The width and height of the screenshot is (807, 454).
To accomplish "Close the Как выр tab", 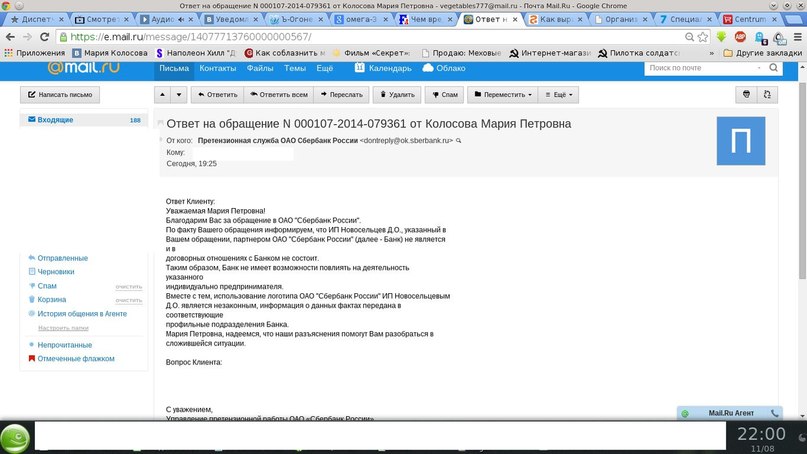I will click(x=580, y=19).
